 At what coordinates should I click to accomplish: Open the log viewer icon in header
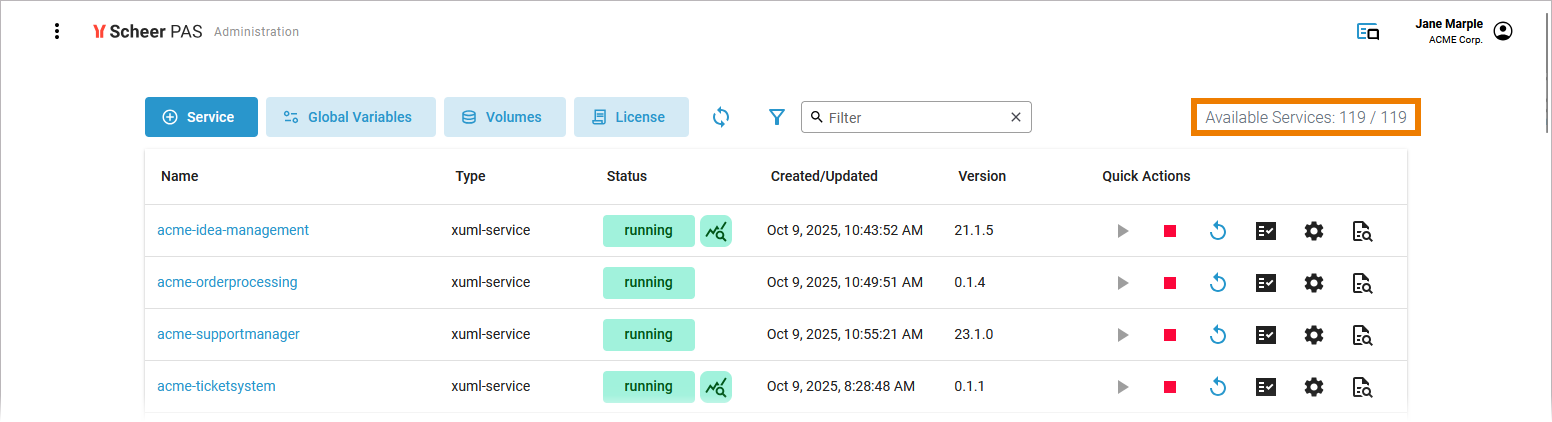[x=1367, y=32]
